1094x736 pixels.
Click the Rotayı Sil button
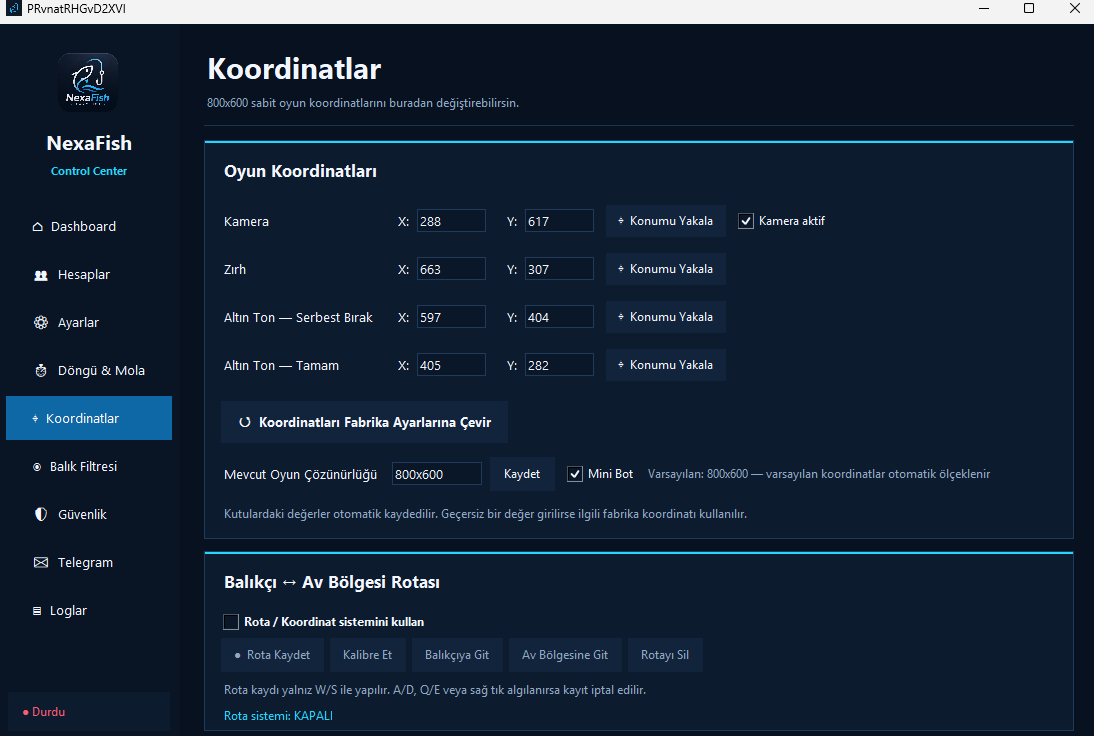pos(665,655)
